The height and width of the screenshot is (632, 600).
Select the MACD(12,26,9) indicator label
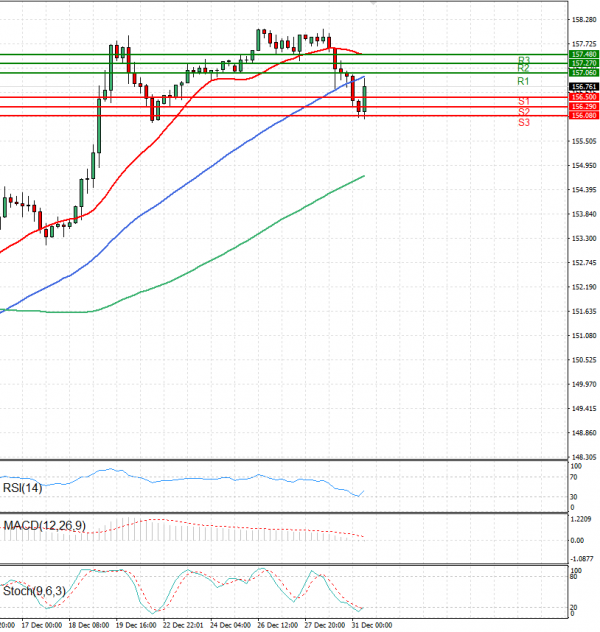click(x=44, y=525)
